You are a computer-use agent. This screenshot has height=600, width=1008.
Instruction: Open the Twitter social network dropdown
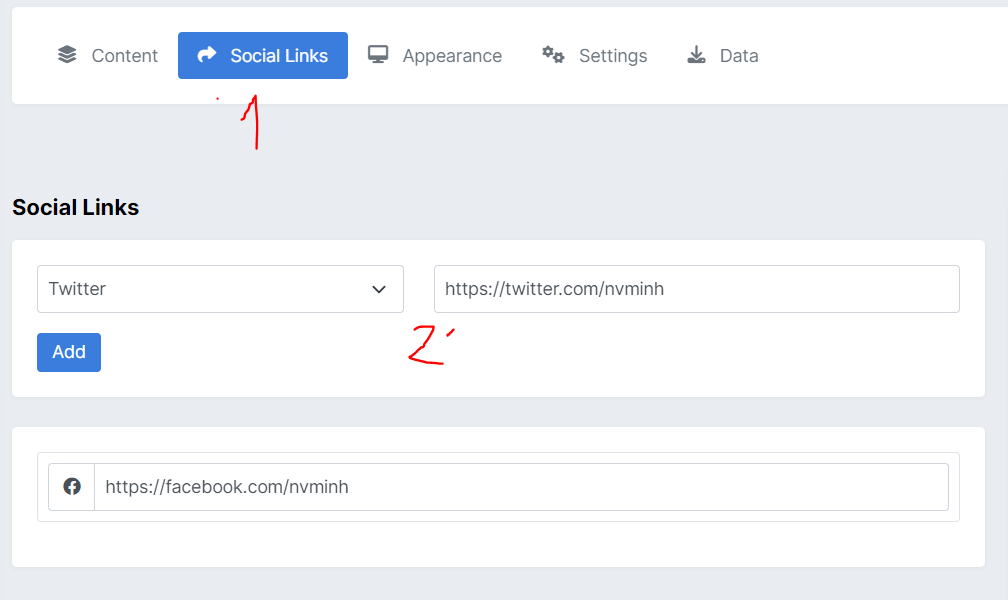(x=200, y=289)
